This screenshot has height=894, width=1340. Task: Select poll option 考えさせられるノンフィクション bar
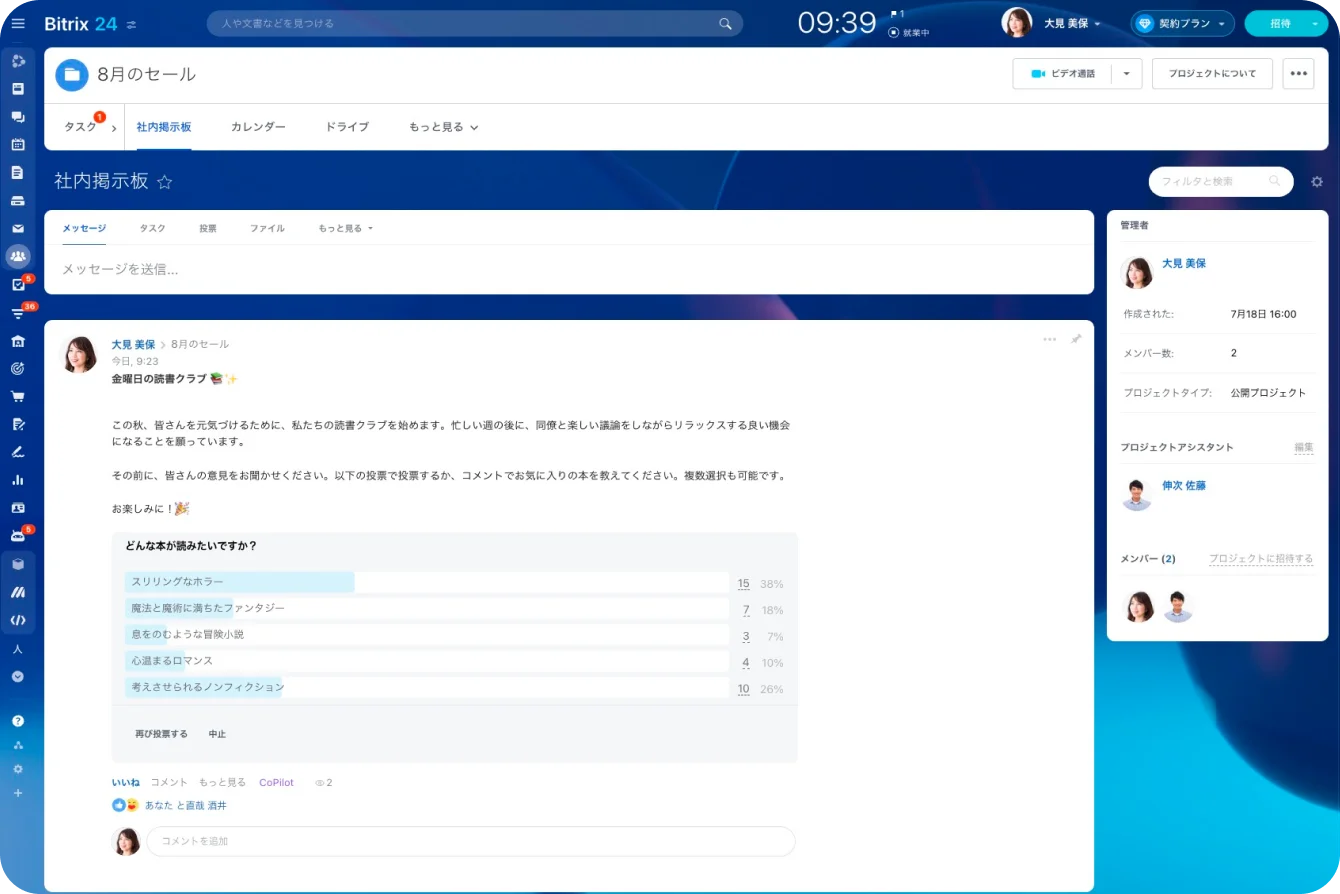click(427, 687)
